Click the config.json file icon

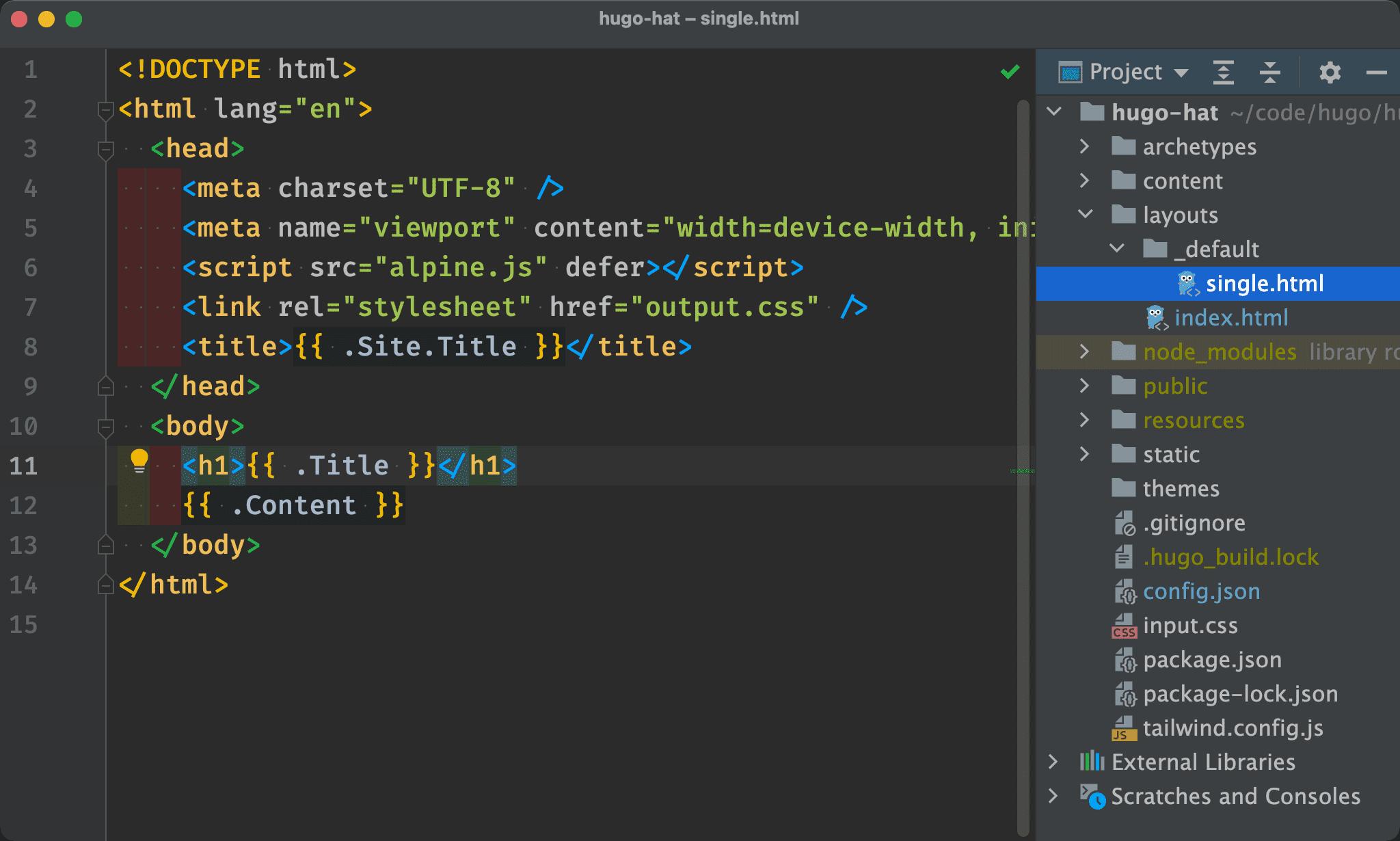(1125, 591)
